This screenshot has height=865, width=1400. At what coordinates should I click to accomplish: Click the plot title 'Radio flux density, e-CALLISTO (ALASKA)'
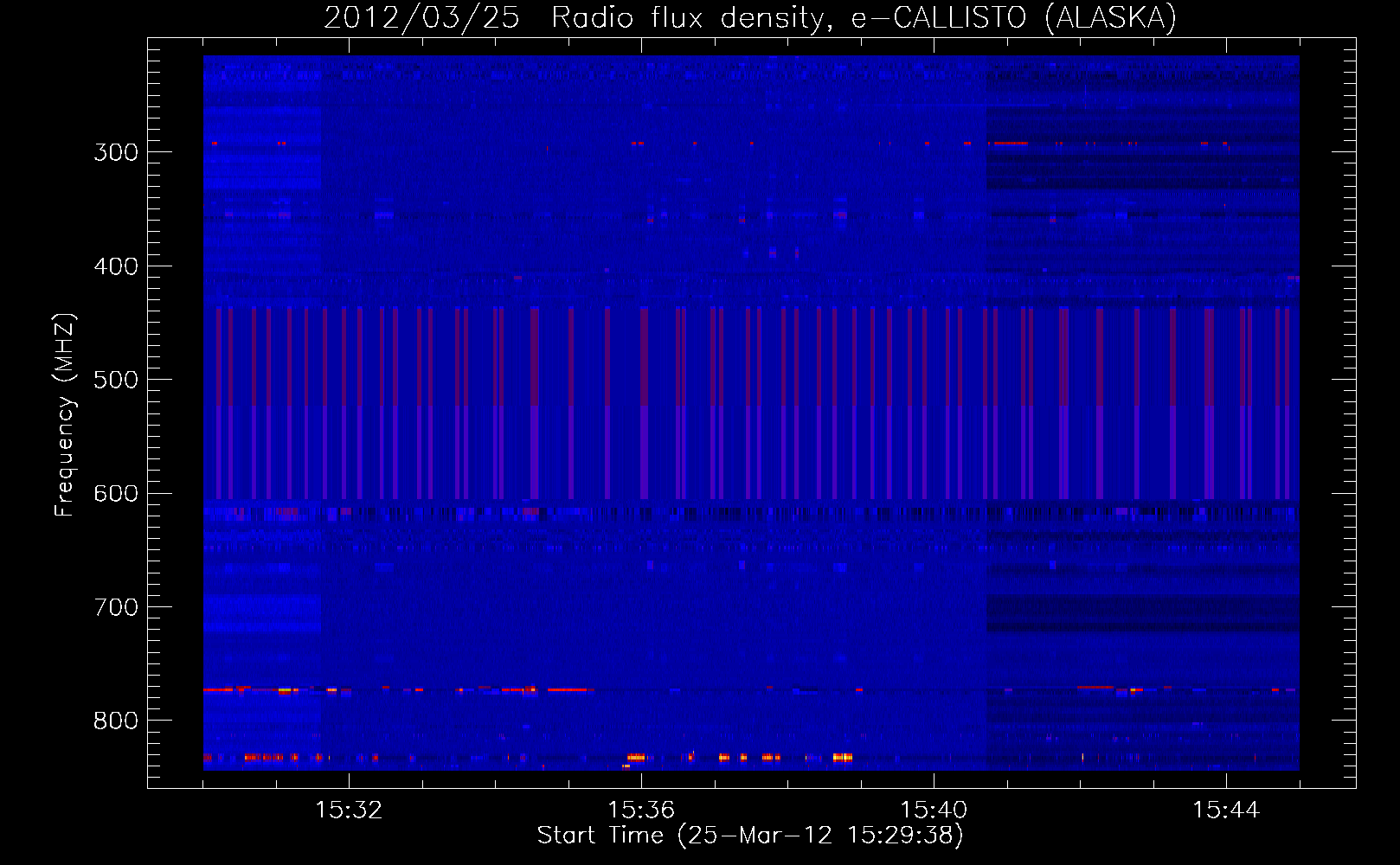click(x=864, y=18)
